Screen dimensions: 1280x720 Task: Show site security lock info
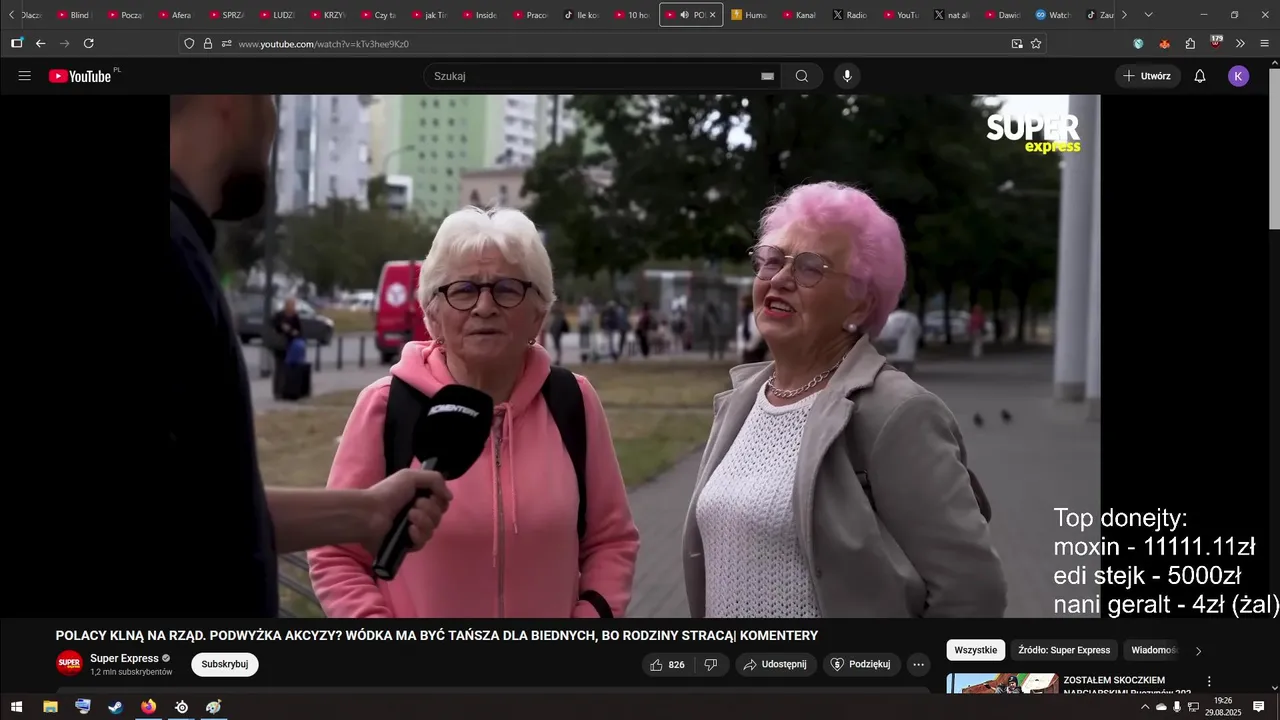point(208,43)
